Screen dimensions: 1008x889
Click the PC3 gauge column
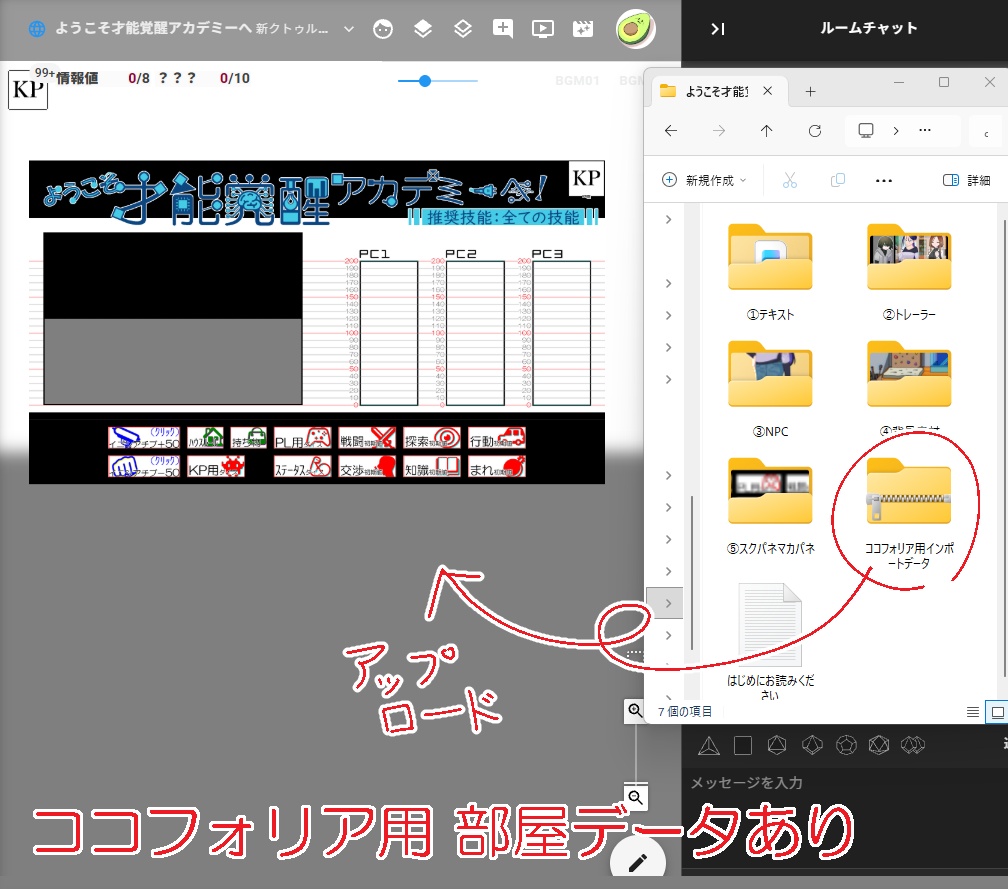(562, 333)
